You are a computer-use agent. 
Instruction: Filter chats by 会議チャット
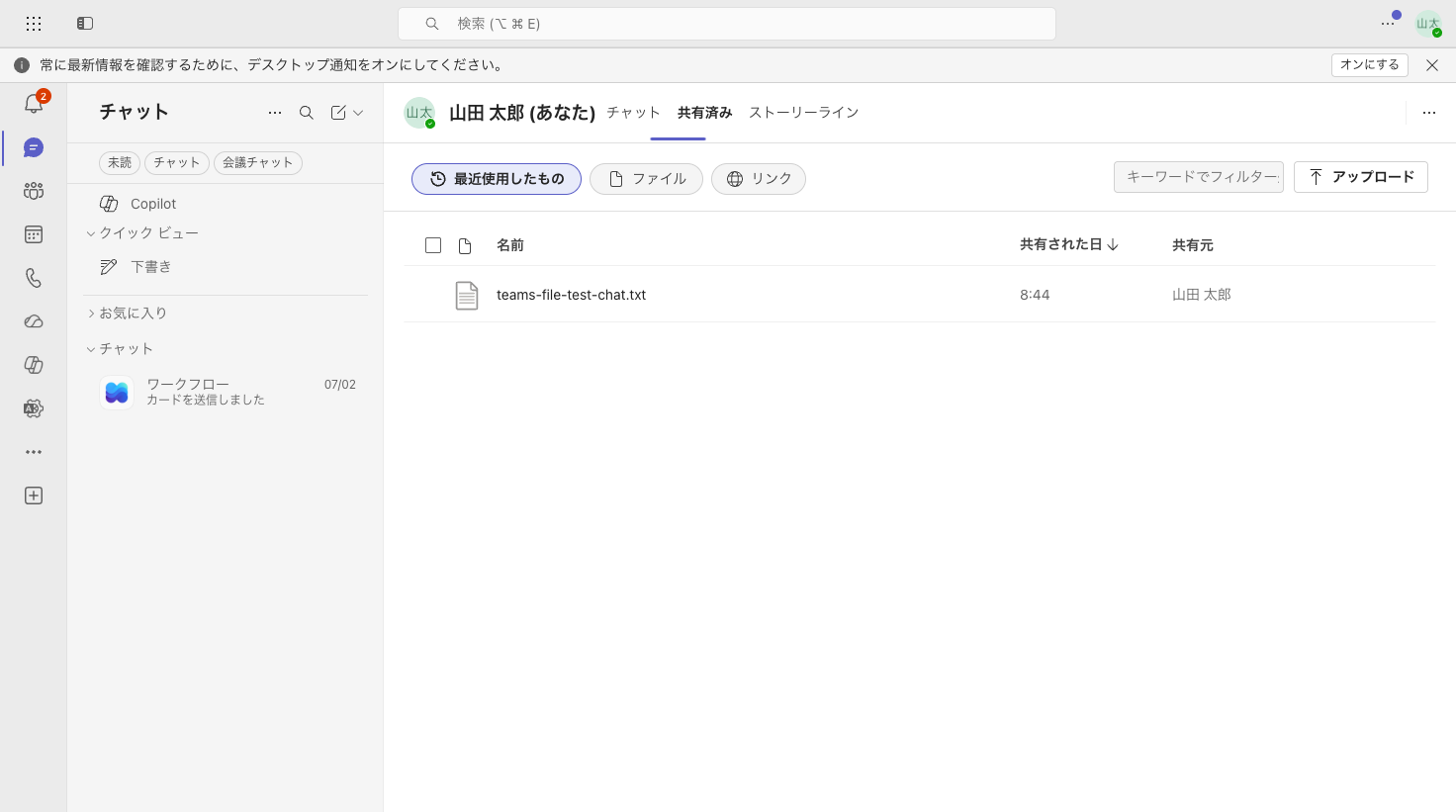tap(258, 162)
